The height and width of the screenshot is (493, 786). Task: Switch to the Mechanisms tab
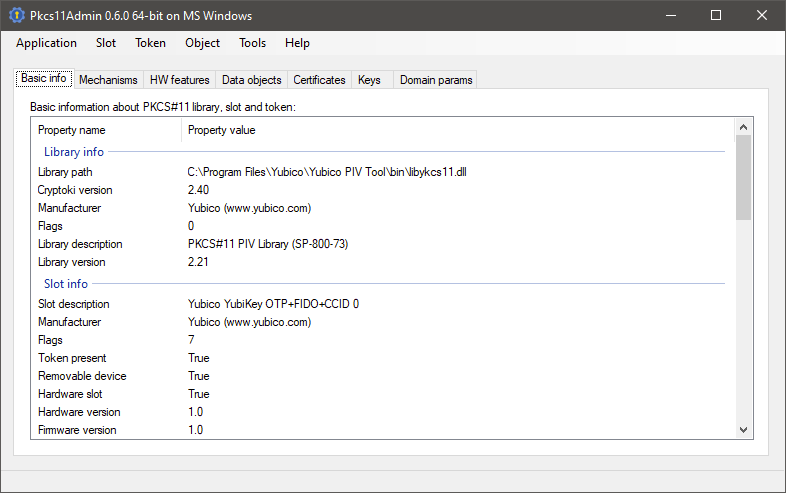click(108, 80)
